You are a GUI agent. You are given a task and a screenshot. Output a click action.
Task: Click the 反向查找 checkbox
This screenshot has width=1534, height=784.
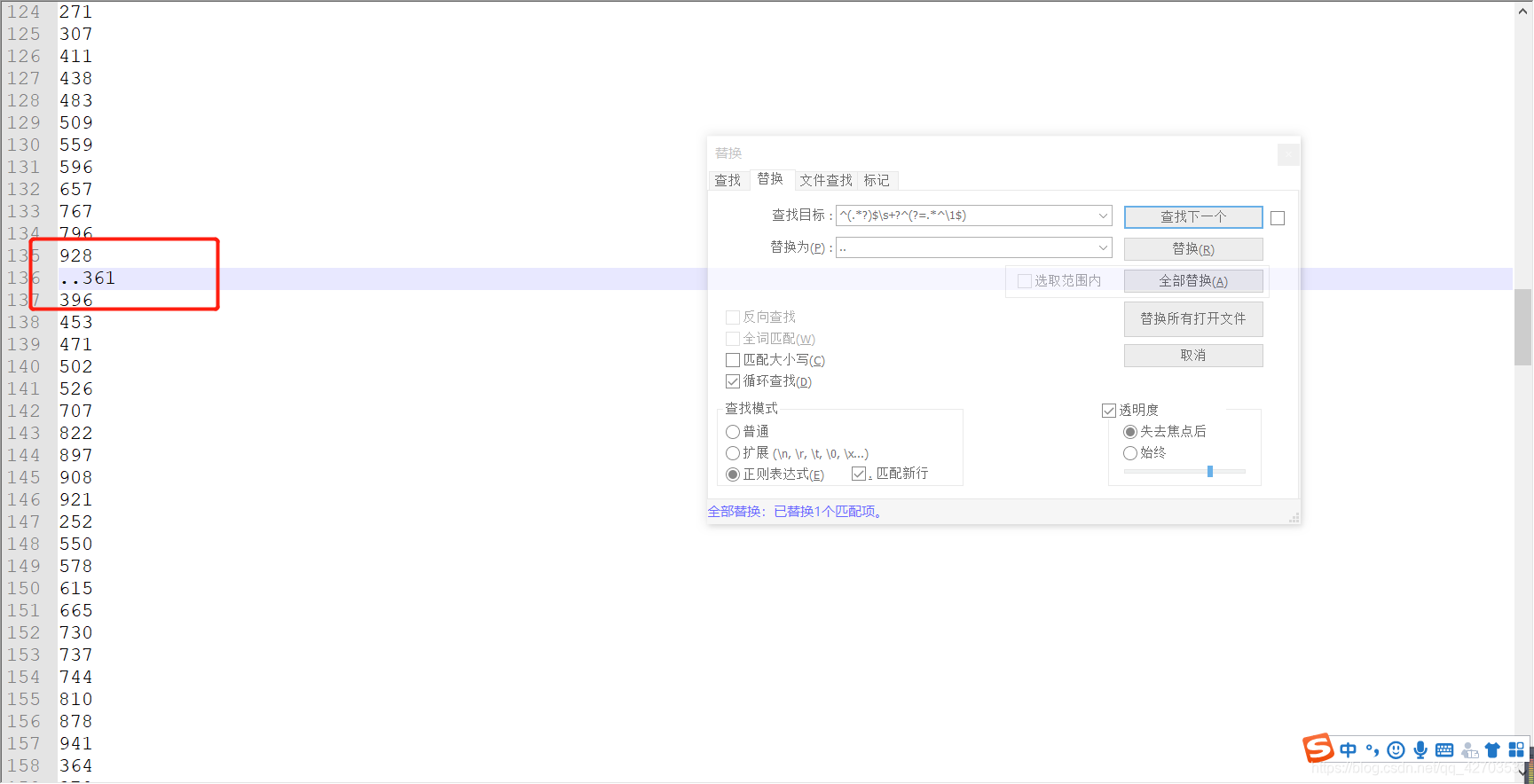pyautogui.click(x=733, y=318)
